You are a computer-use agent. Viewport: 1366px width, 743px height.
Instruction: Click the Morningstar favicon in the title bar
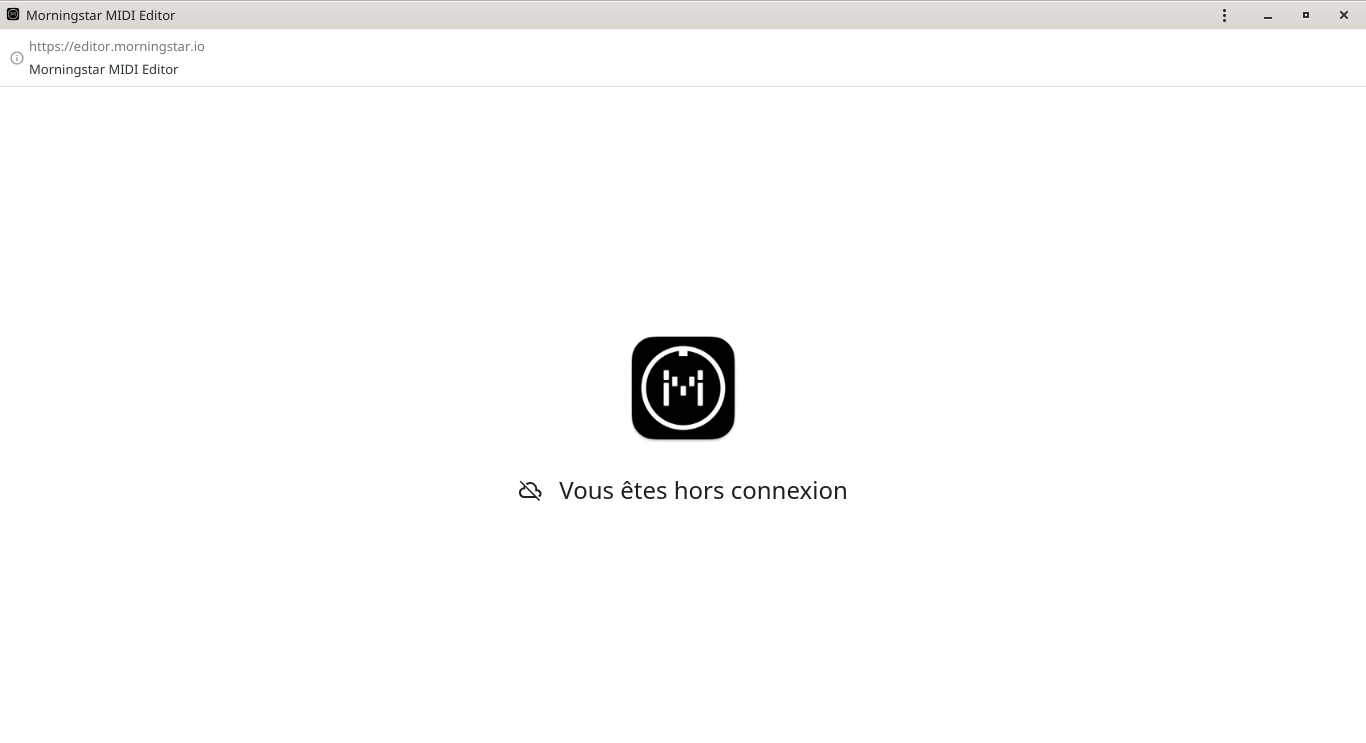point(13,15)
